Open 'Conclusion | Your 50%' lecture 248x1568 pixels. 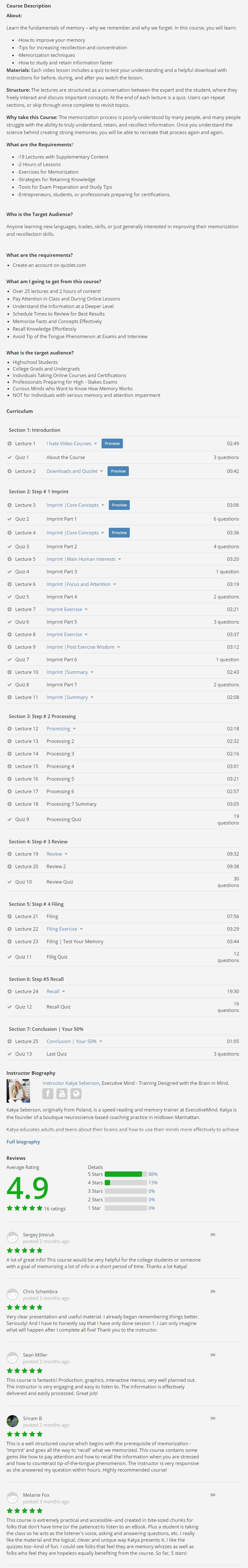pyautogui.click(x=72, y=1041)
